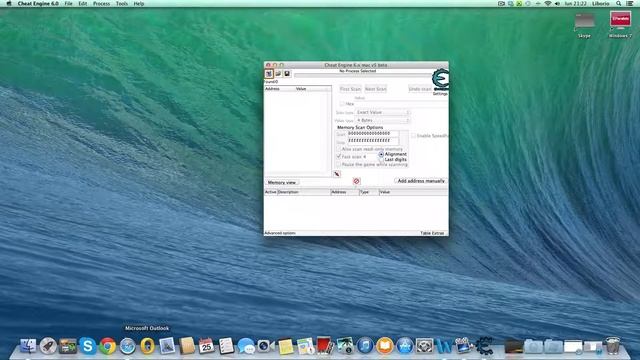This screenshot has width=640, height=360.
Task: Launch iTunes from the dock
Action: [365, 346]
